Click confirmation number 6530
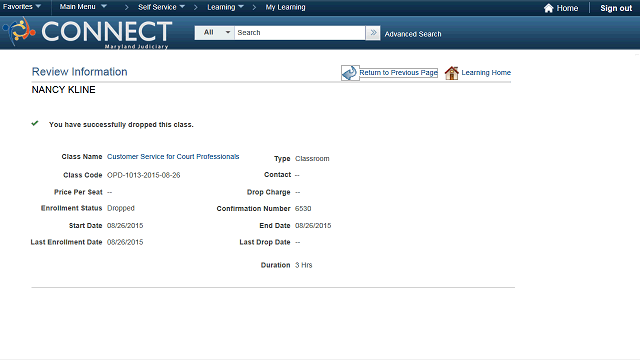The image size is (640, 360). 303,209
